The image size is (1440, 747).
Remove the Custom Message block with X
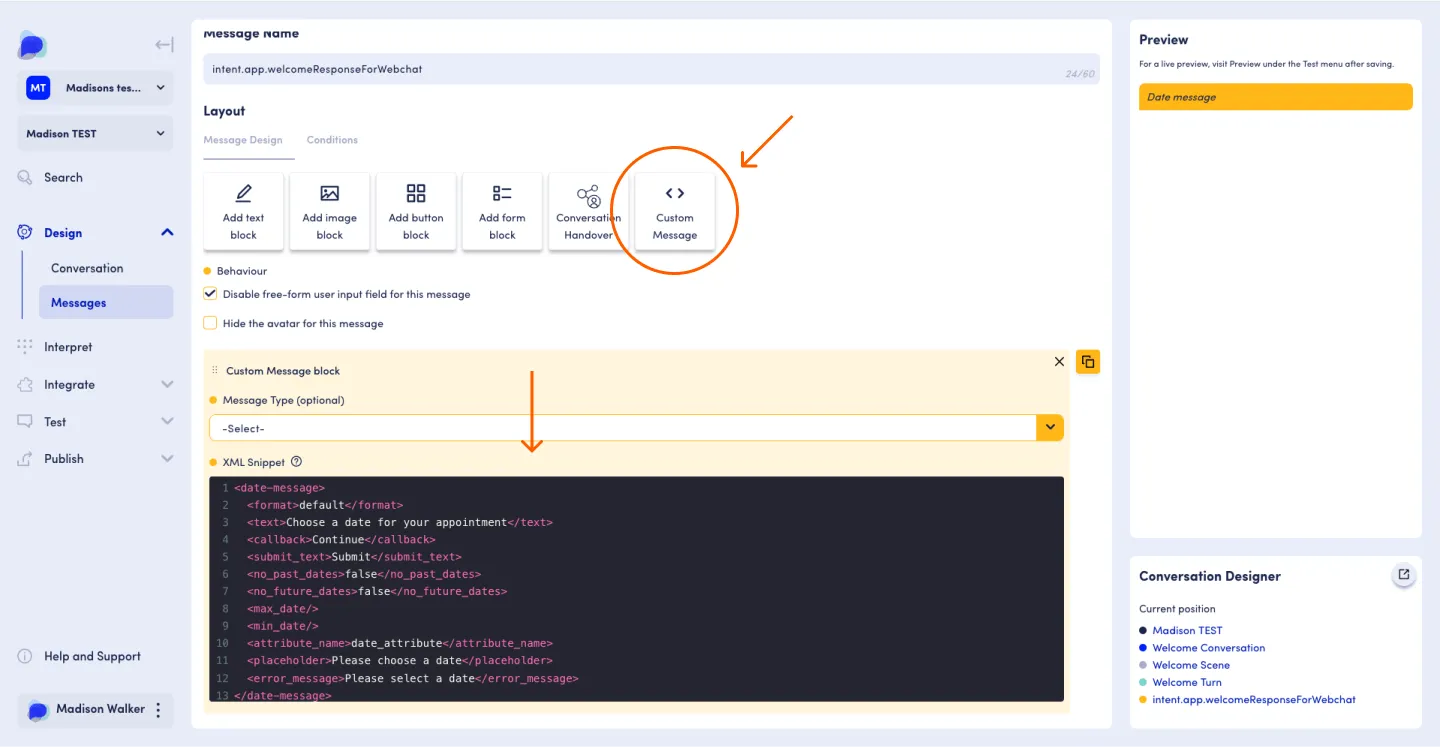pos(1059,362)
